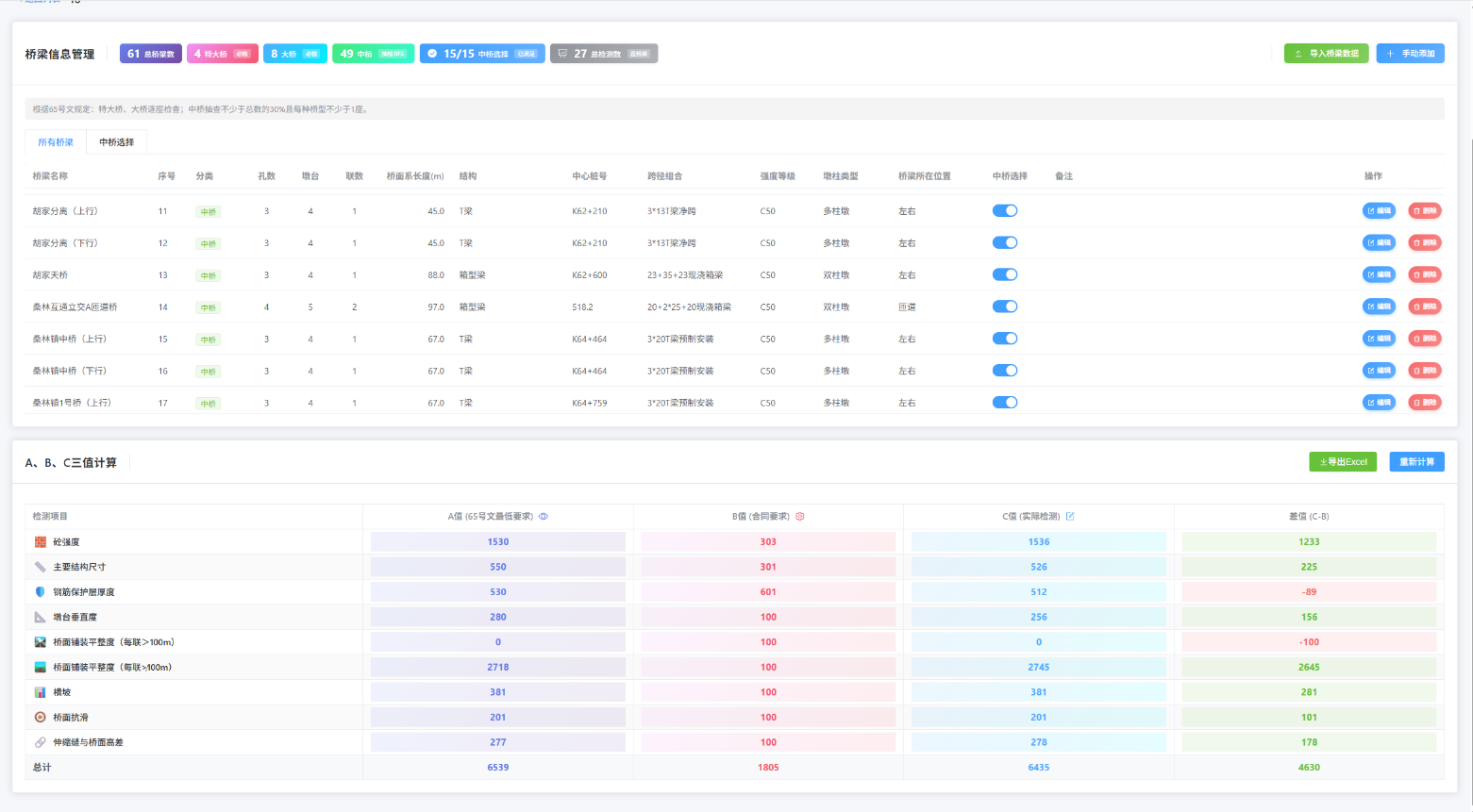Click the 导出Excel button
The height and width of the screenshot is (812, 1473).
click(1343, 462)
